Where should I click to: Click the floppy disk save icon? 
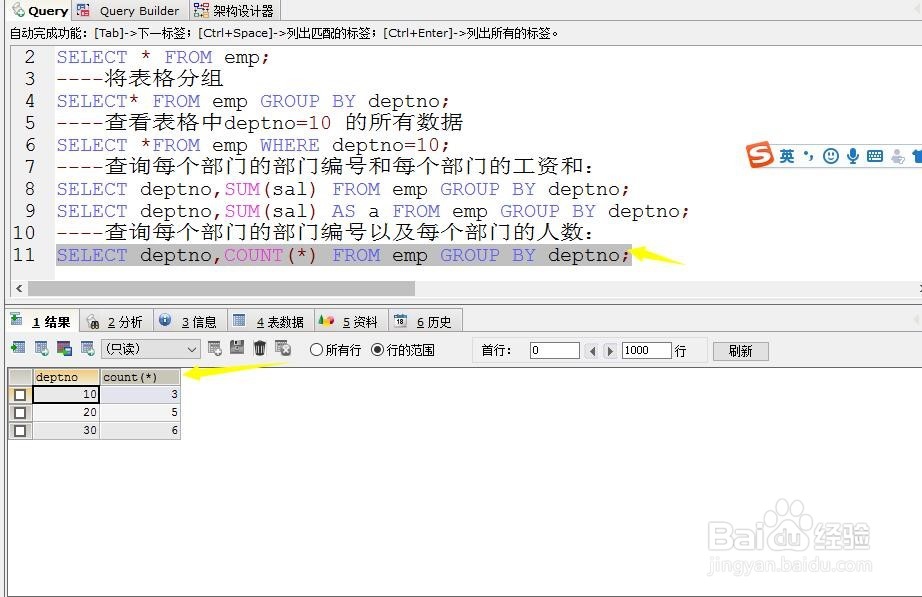[239, 350]
